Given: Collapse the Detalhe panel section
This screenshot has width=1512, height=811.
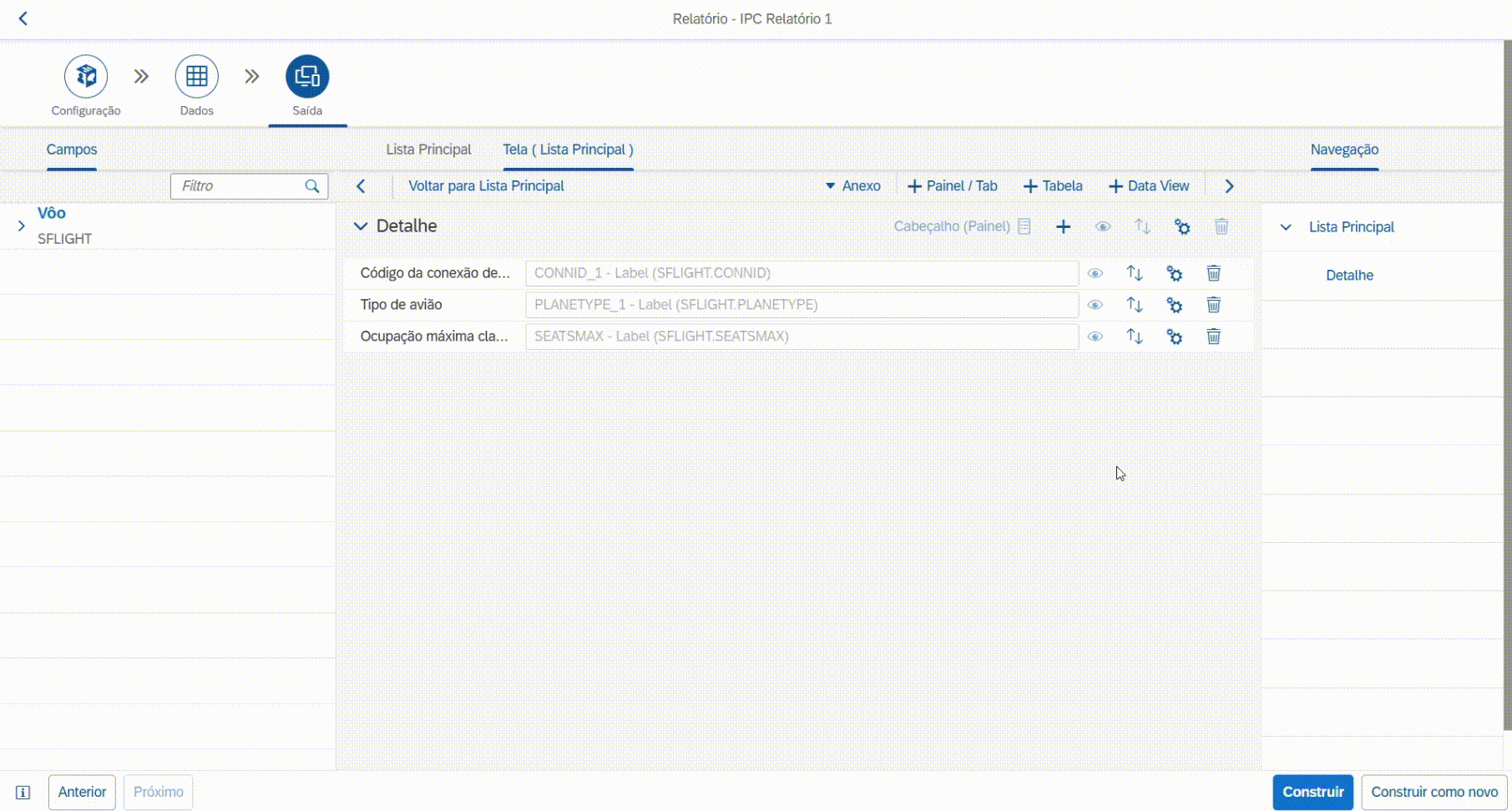Looking at the screenshot, I should [x=361, y=226].
